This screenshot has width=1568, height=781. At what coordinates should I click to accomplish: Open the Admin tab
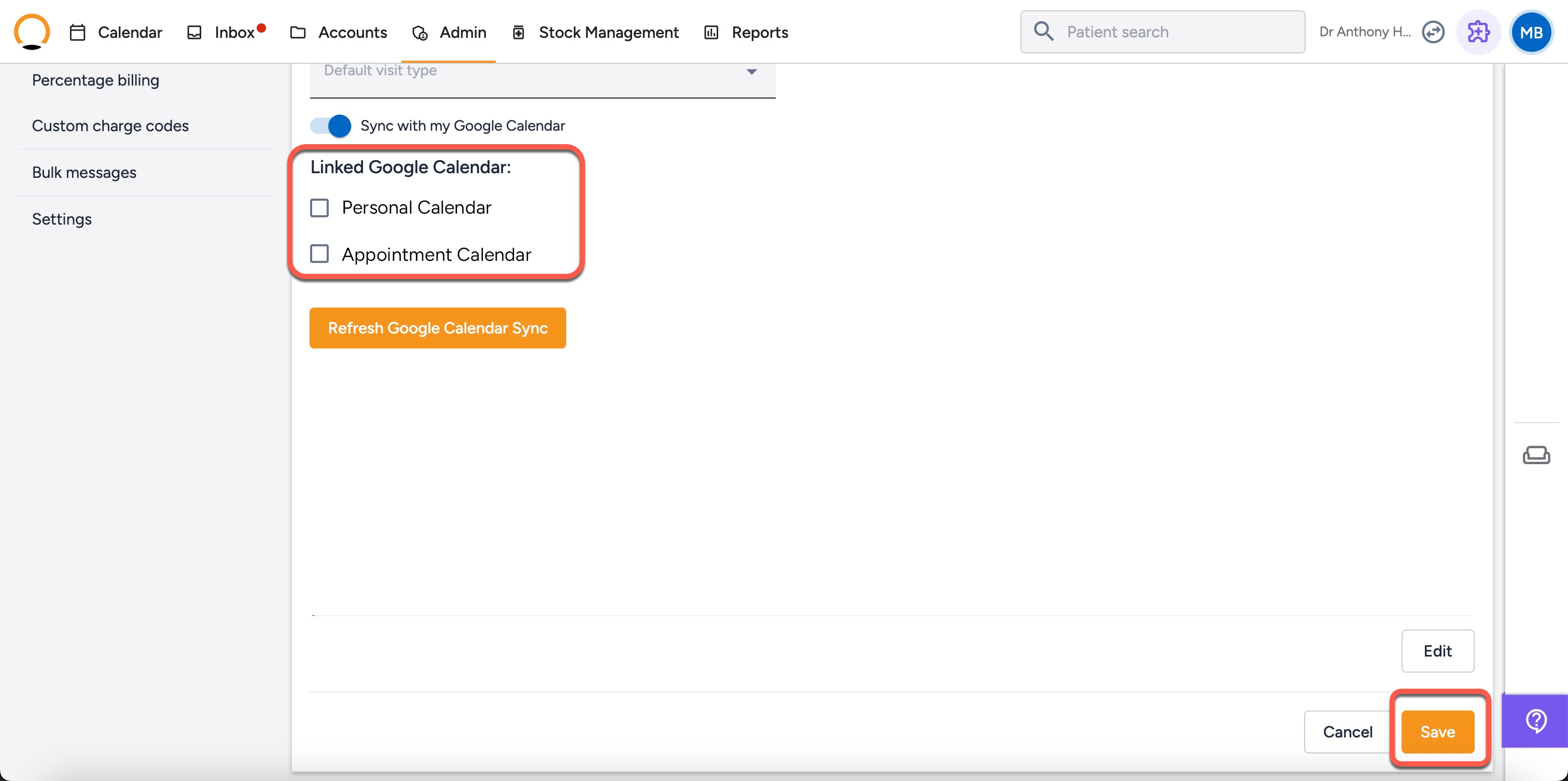pyautogui.click(x=449, y=32)
